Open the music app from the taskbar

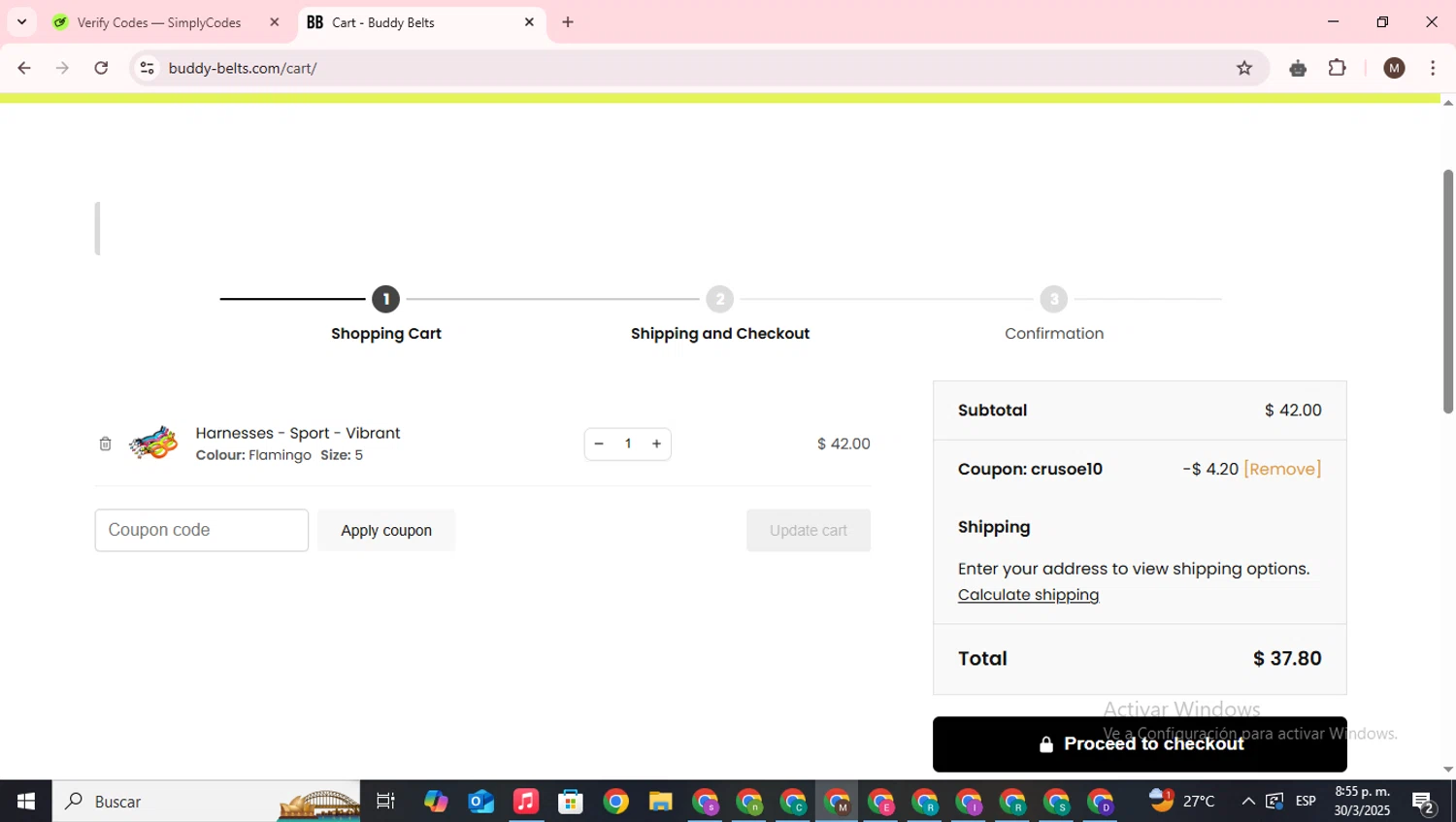point(526,802)
